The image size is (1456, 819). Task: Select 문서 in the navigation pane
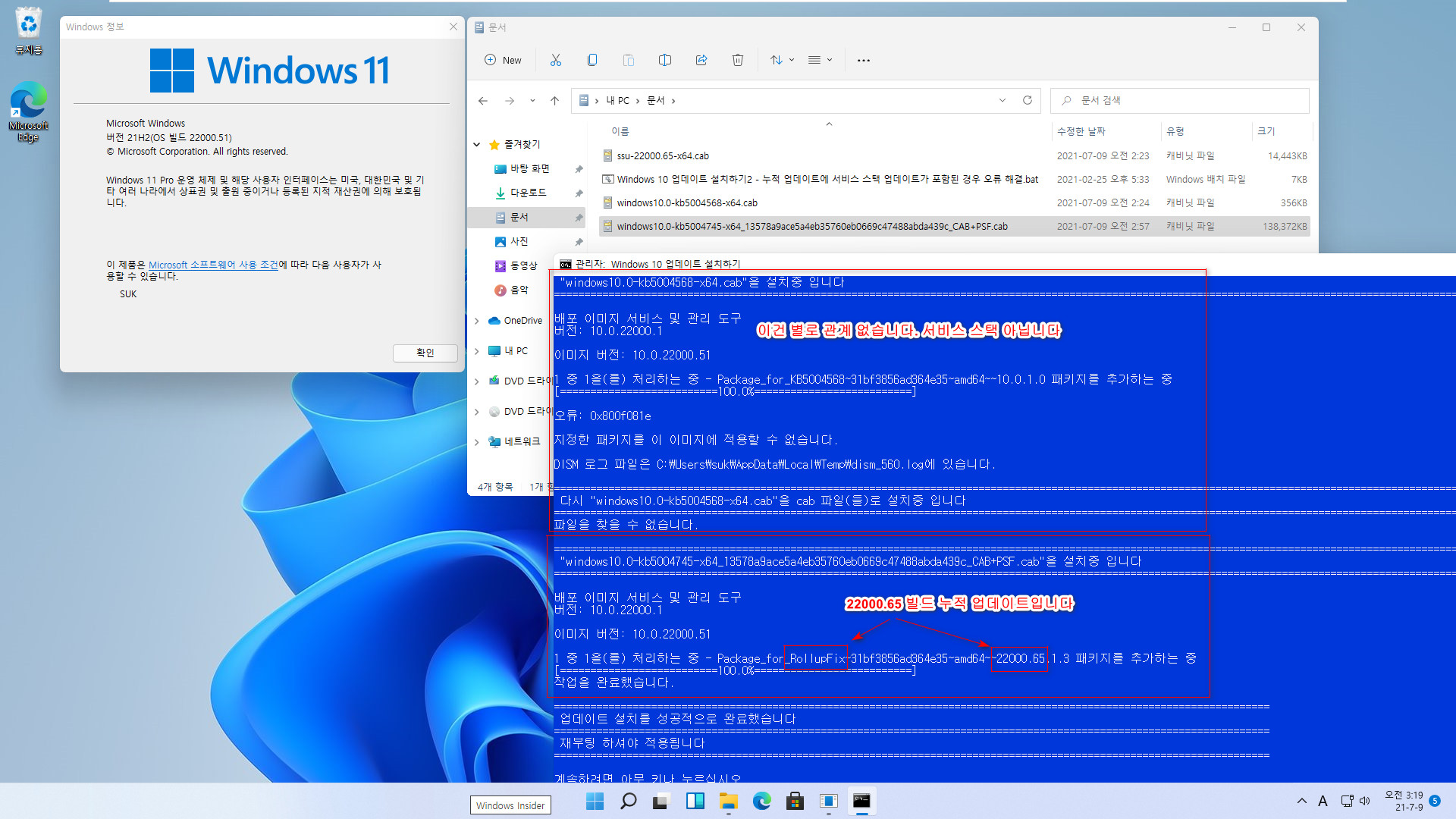[x=519, y=217]
